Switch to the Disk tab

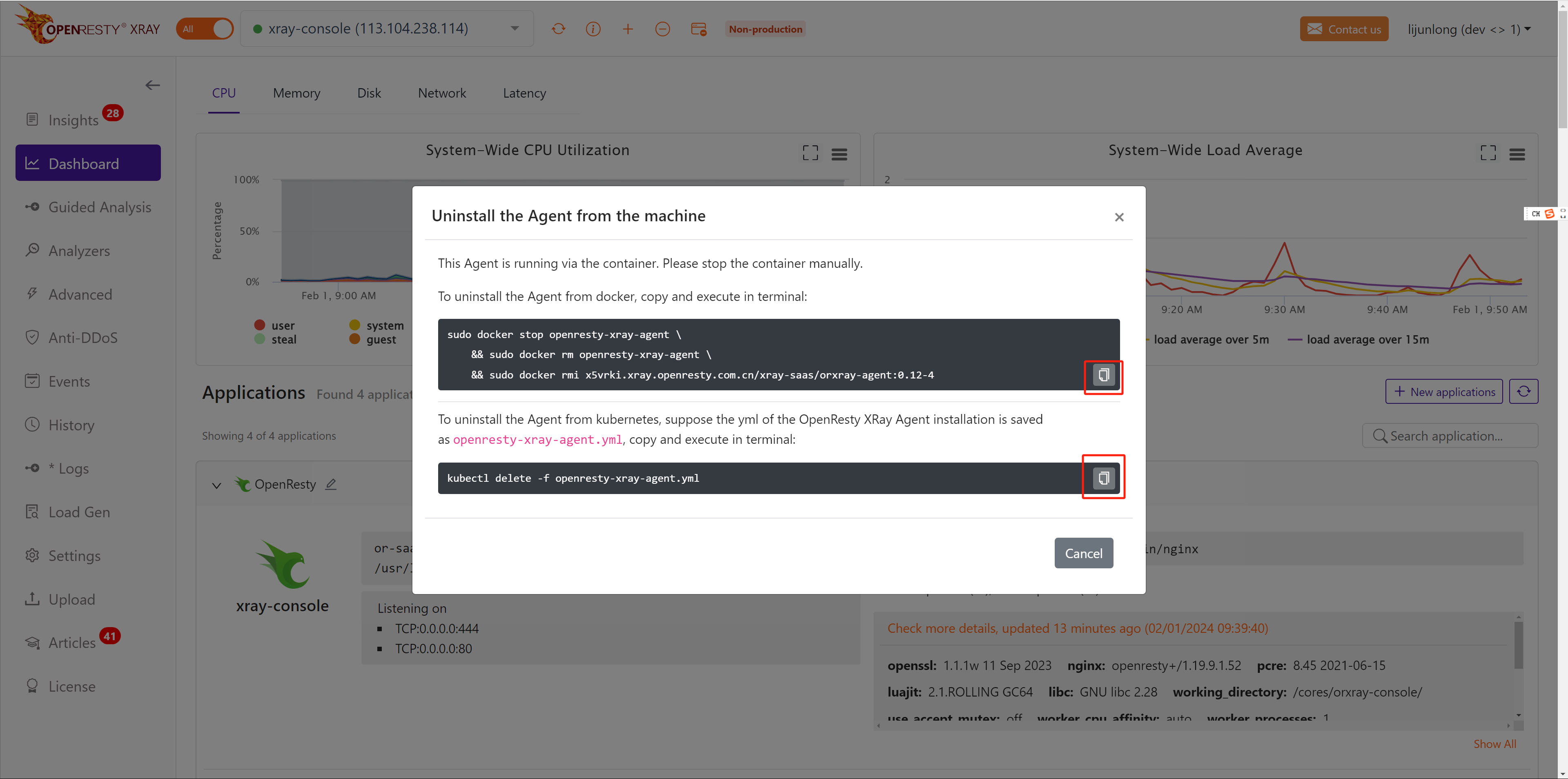point(369,93)
